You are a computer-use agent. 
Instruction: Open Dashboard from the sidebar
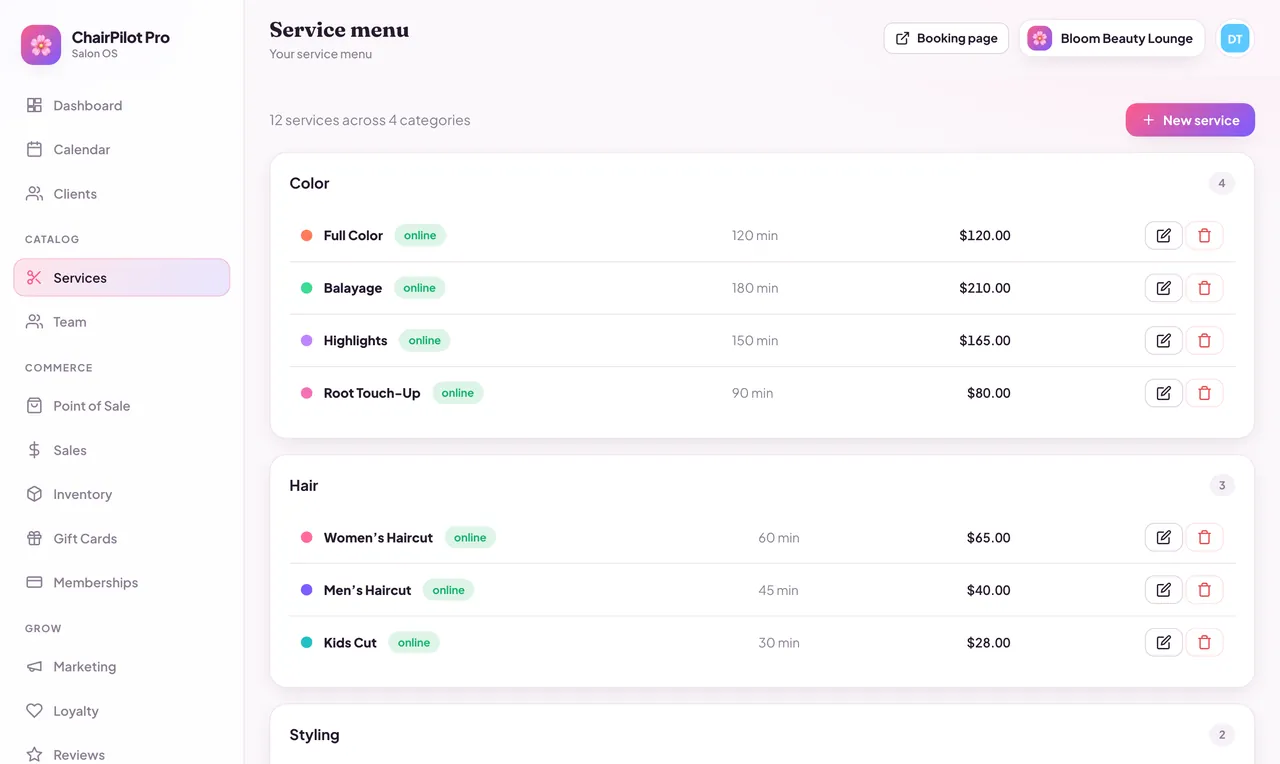[122, 105]
